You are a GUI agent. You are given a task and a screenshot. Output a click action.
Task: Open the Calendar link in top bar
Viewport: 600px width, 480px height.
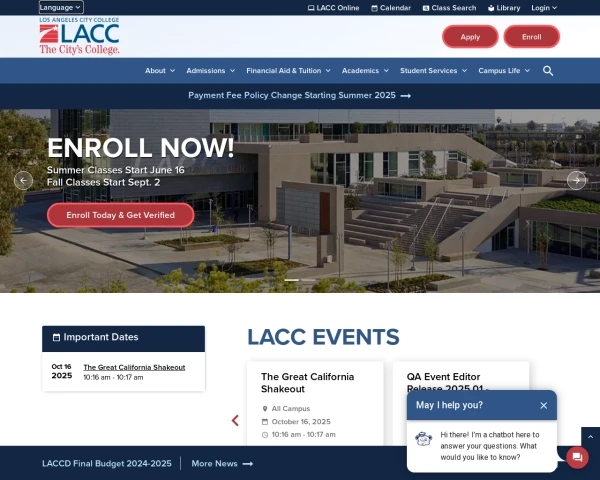(x=391, y=8)
